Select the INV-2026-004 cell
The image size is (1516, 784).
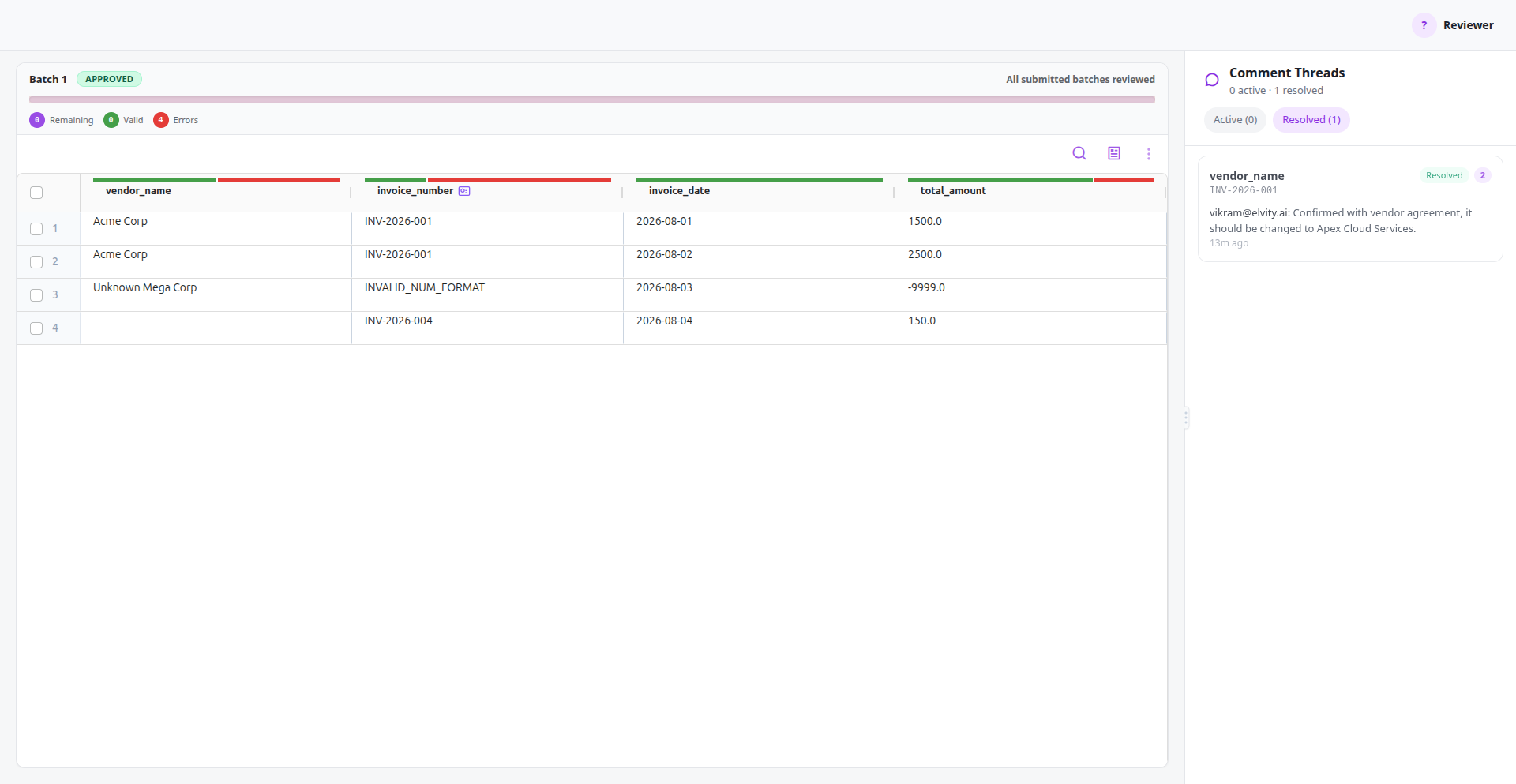[487, 328]
